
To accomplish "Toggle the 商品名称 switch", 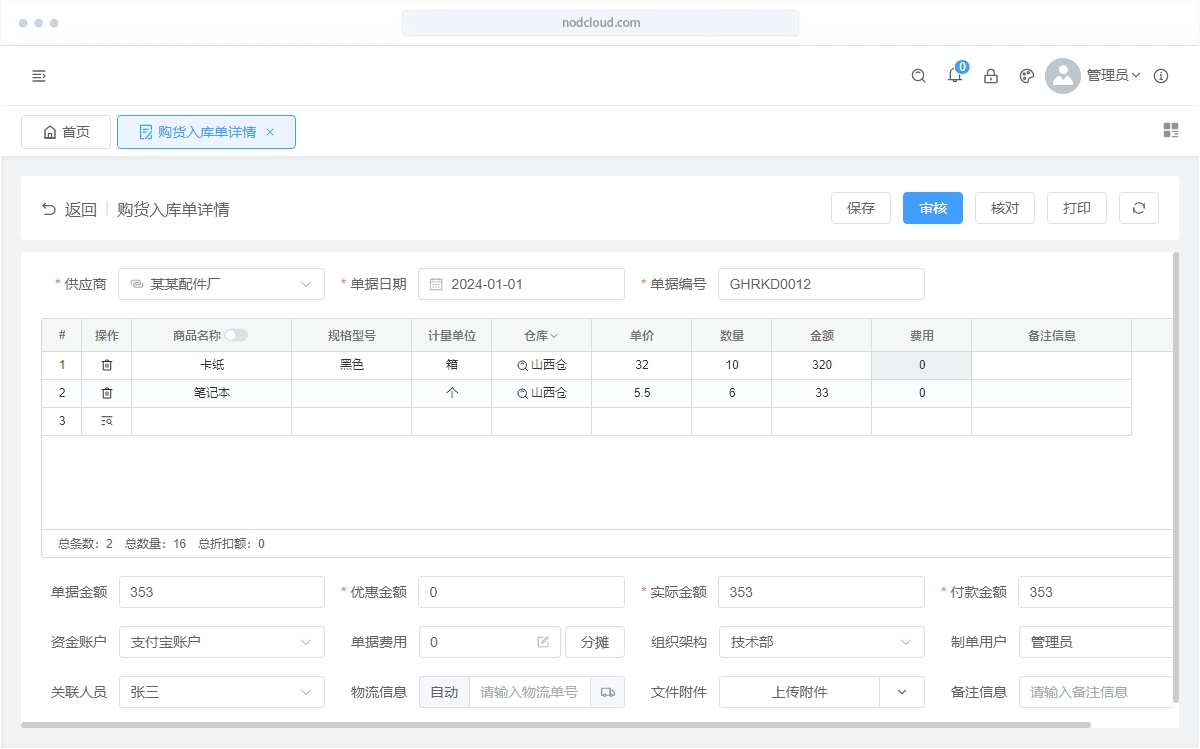I will click(x=236, y=336).
